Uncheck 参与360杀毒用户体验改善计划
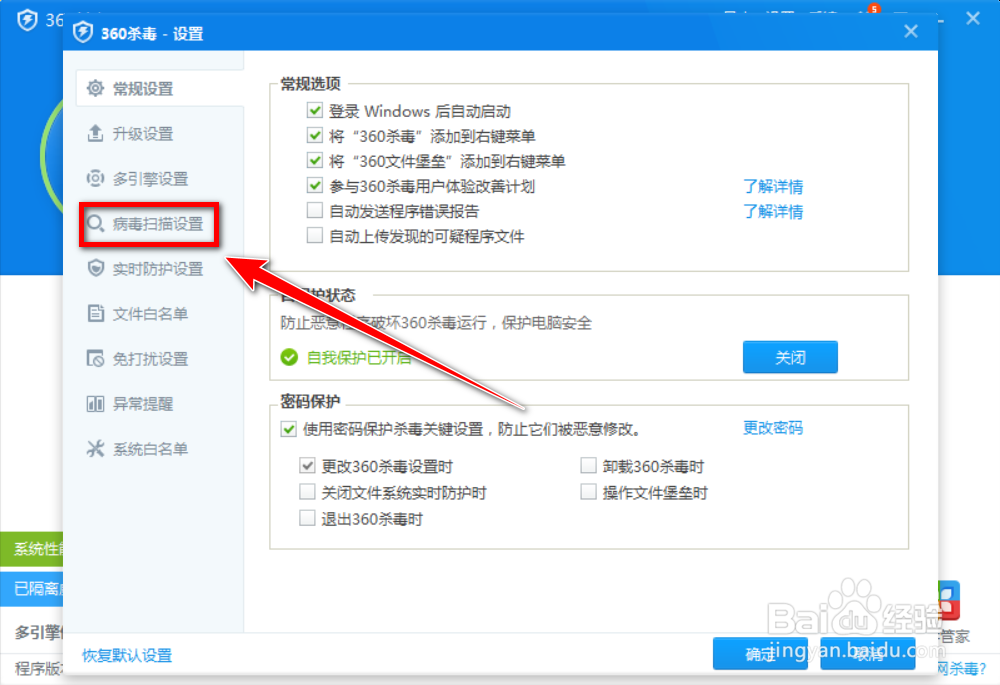 pos(314,186)
